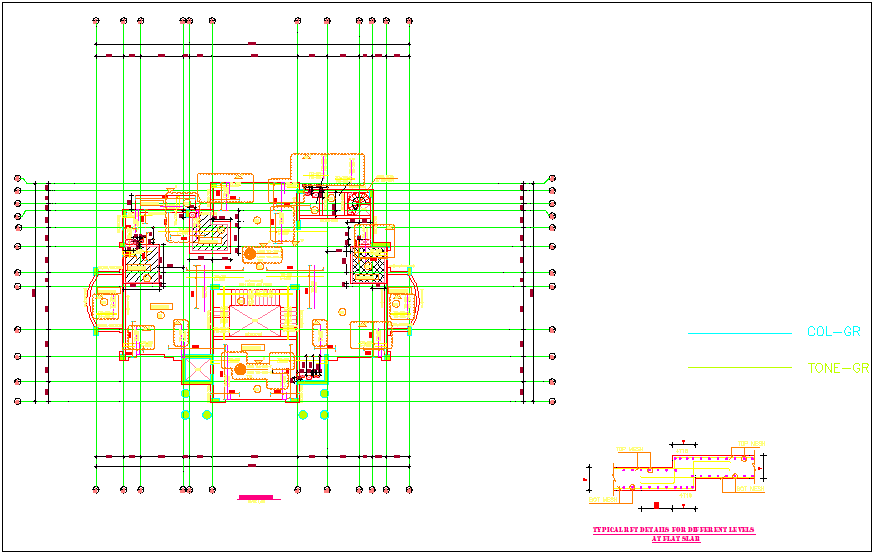Click the COL-GR legend label

(834, 332)
